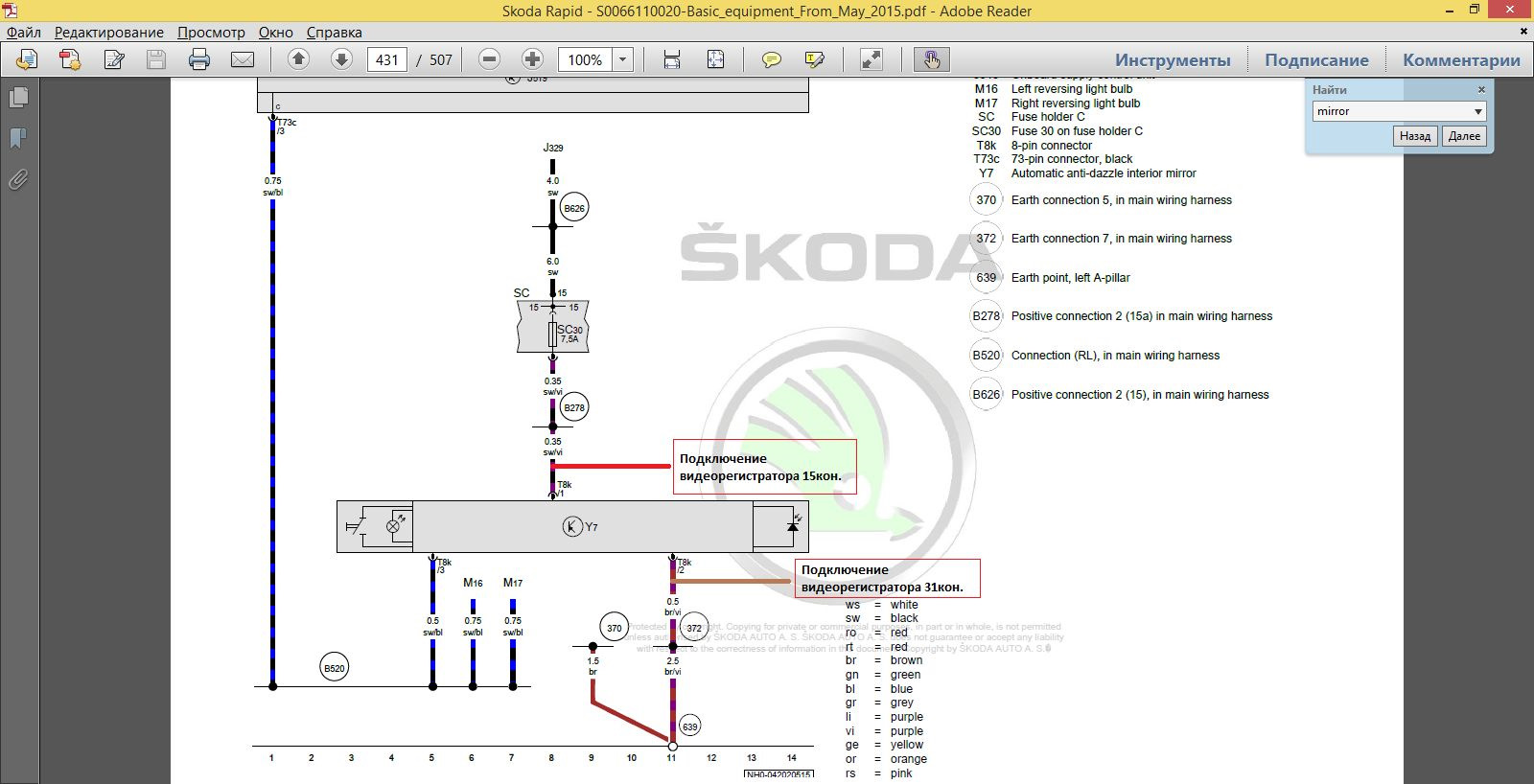Switch to read mode icon
Image resolution: width=1534 pixels, height=784 pixels.
pos(872,59)
